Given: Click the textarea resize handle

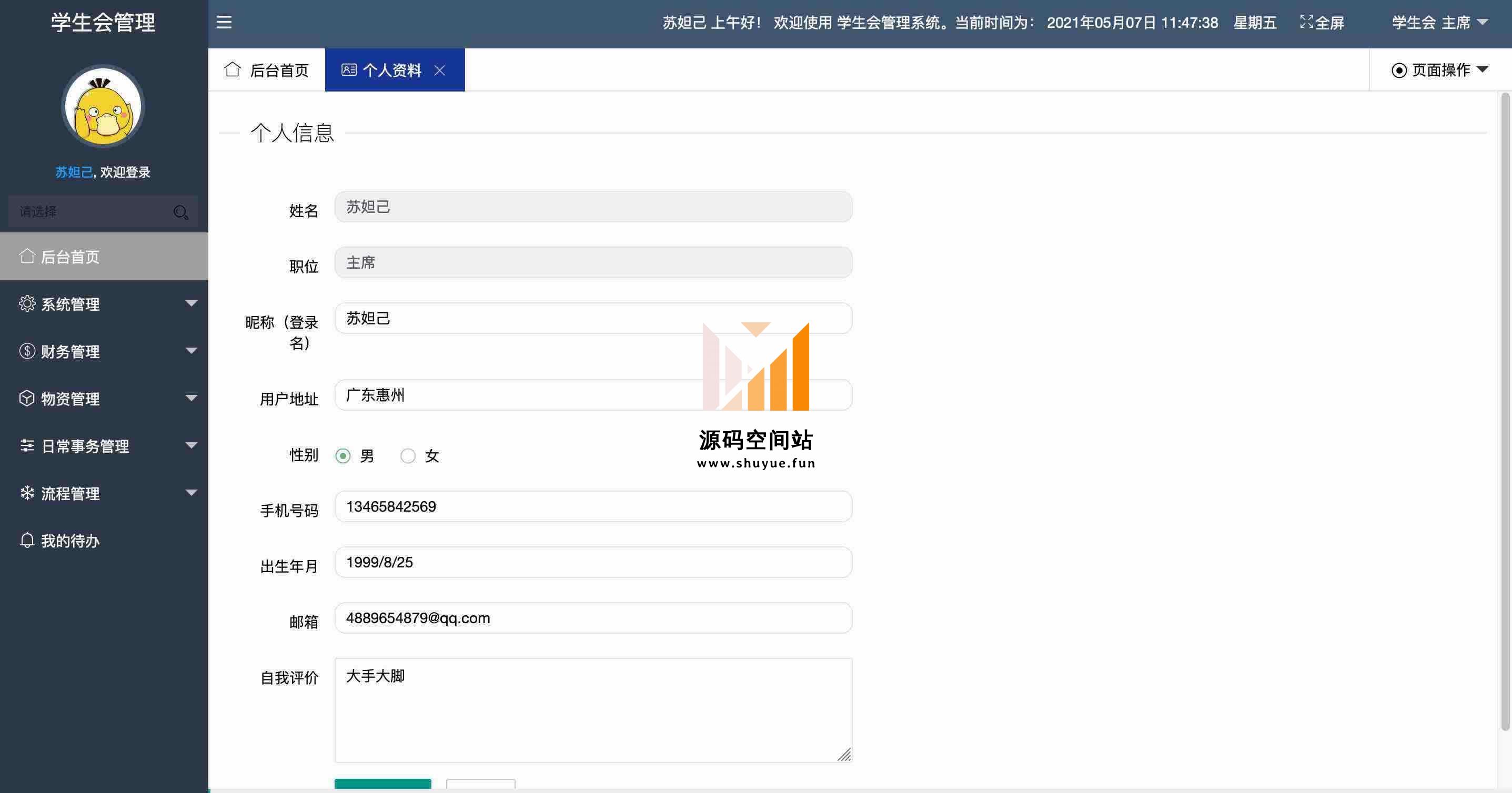Looking at the screenshot, I should [x=844, y=755].
